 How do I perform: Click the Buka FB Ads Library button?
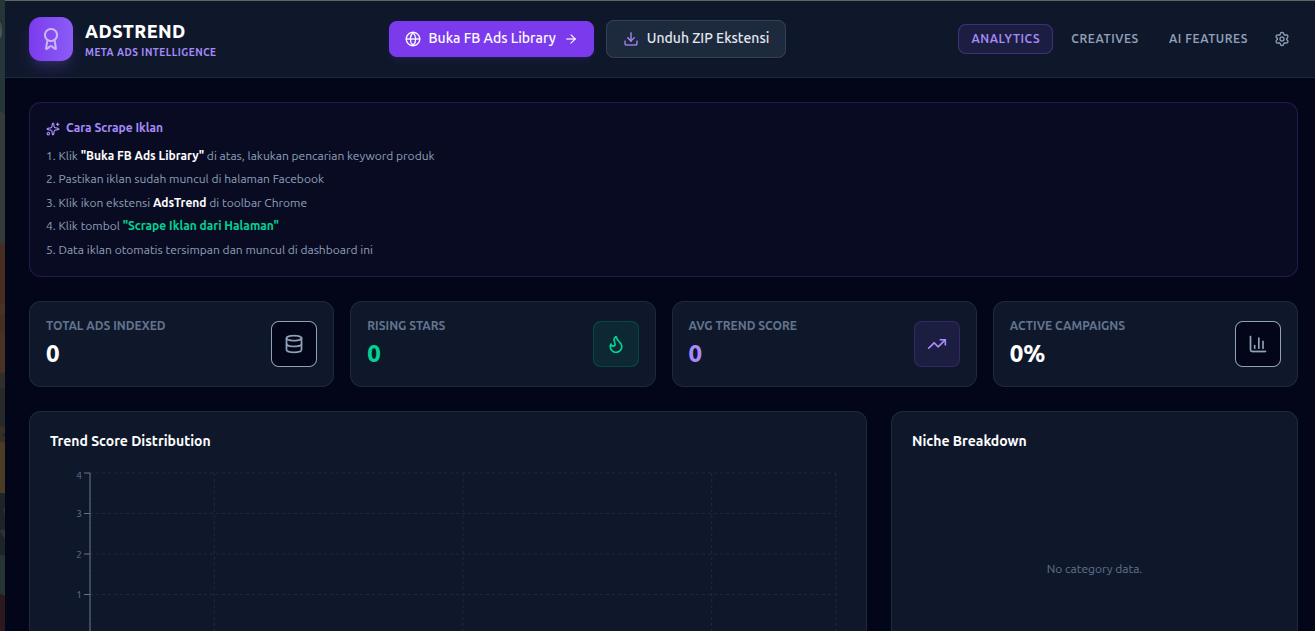coord(491,39)
